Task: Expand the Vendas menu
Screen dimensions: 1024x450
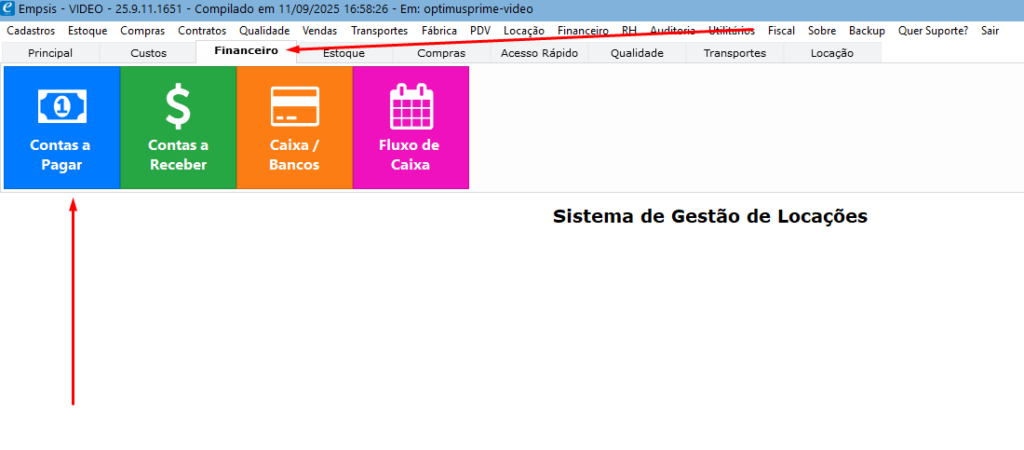Action: [320, 31]
